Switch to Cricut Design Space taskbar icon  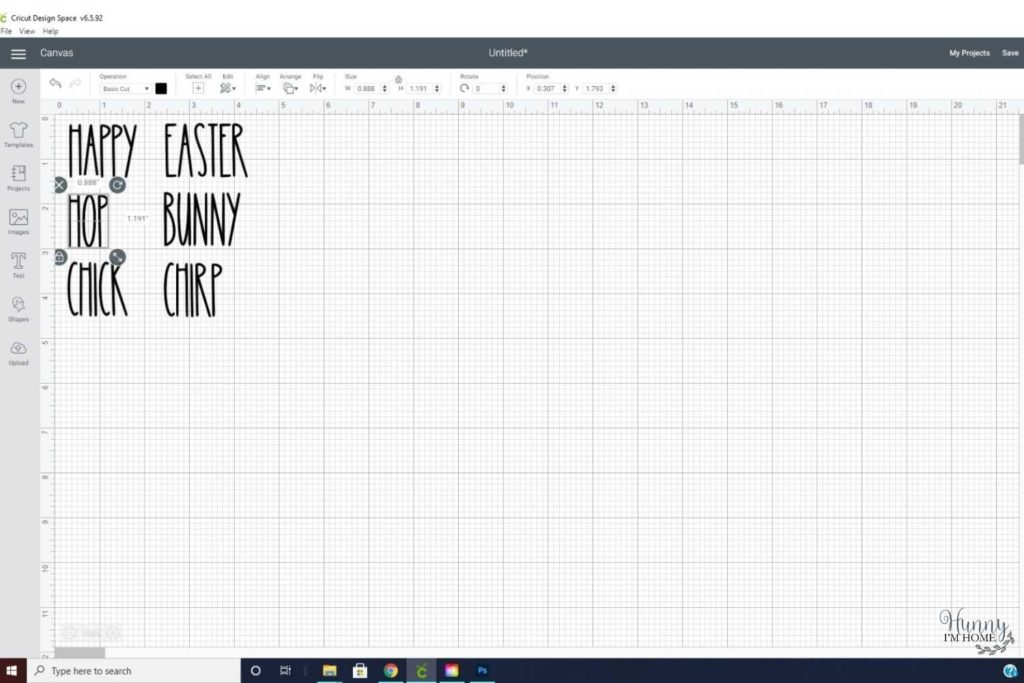pos(421,671)
